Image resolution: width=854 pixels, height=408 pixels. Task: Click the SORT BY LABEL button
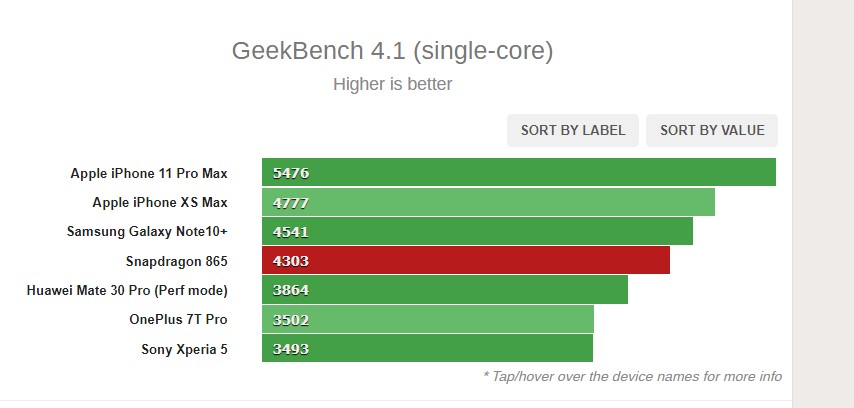[572, 130]
